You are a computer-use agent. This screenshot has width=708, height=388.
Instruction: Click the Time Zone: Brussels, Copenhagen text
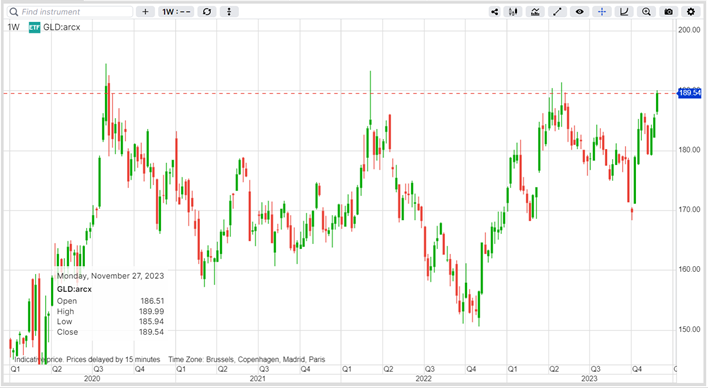pos(247,360)
